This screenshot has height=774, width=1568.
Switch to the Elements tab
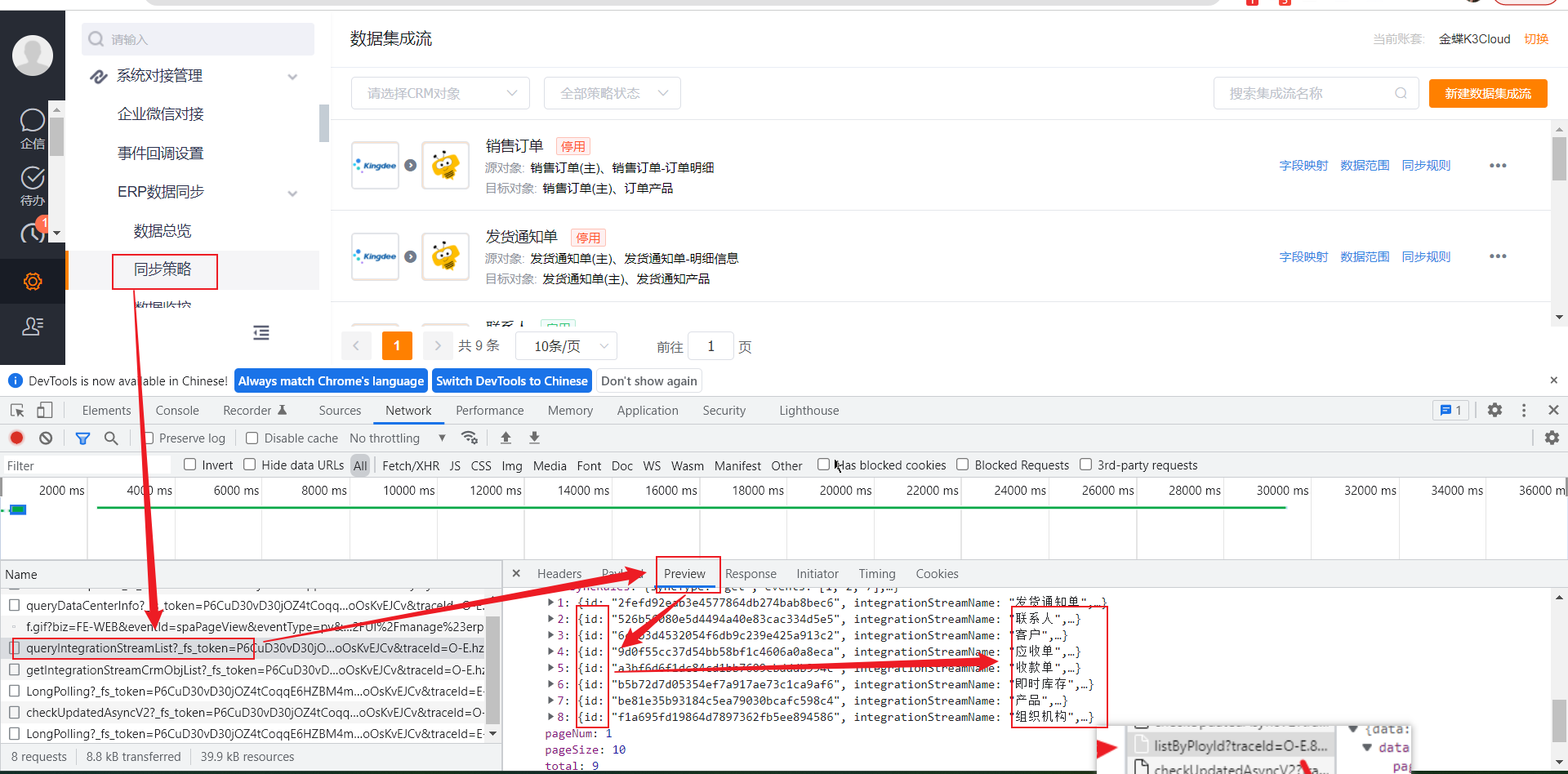click(x=106, y=411)
